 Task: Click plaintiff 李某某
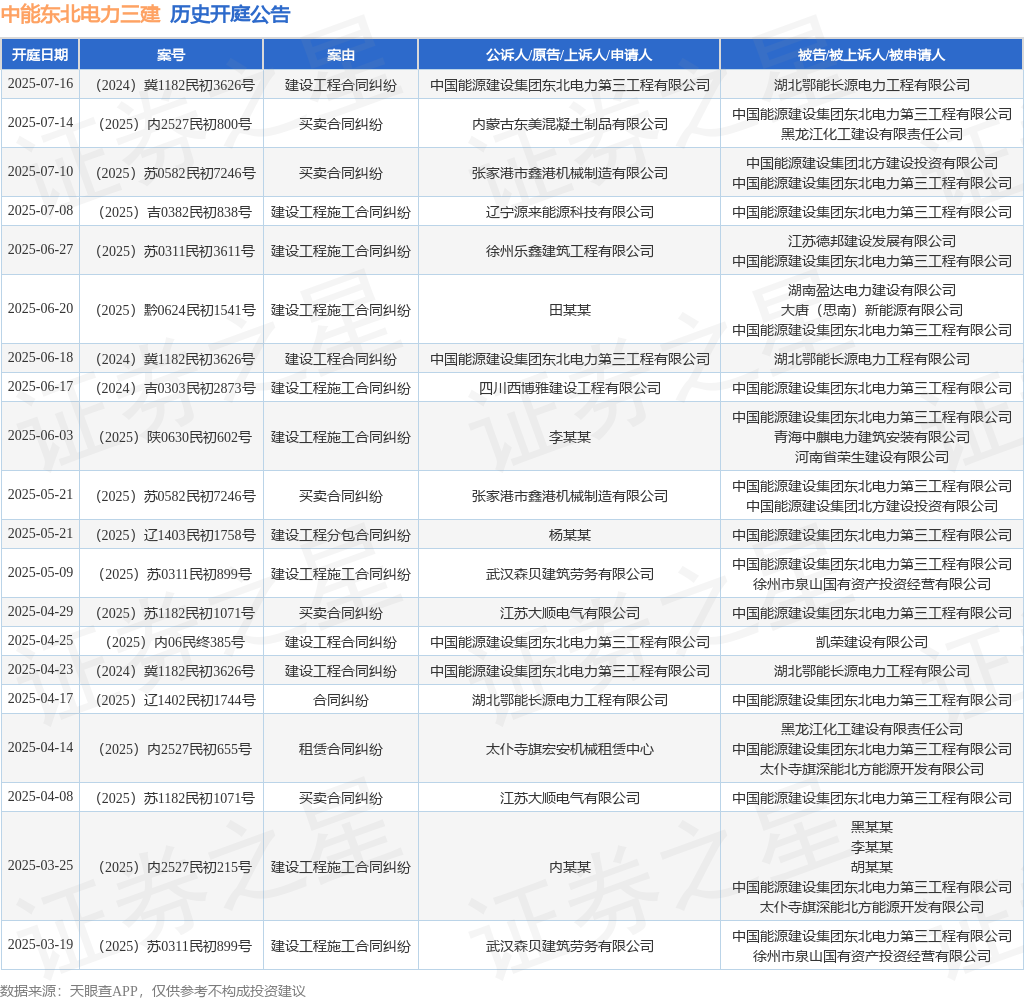pyautogui.click(x=569, y=437)
